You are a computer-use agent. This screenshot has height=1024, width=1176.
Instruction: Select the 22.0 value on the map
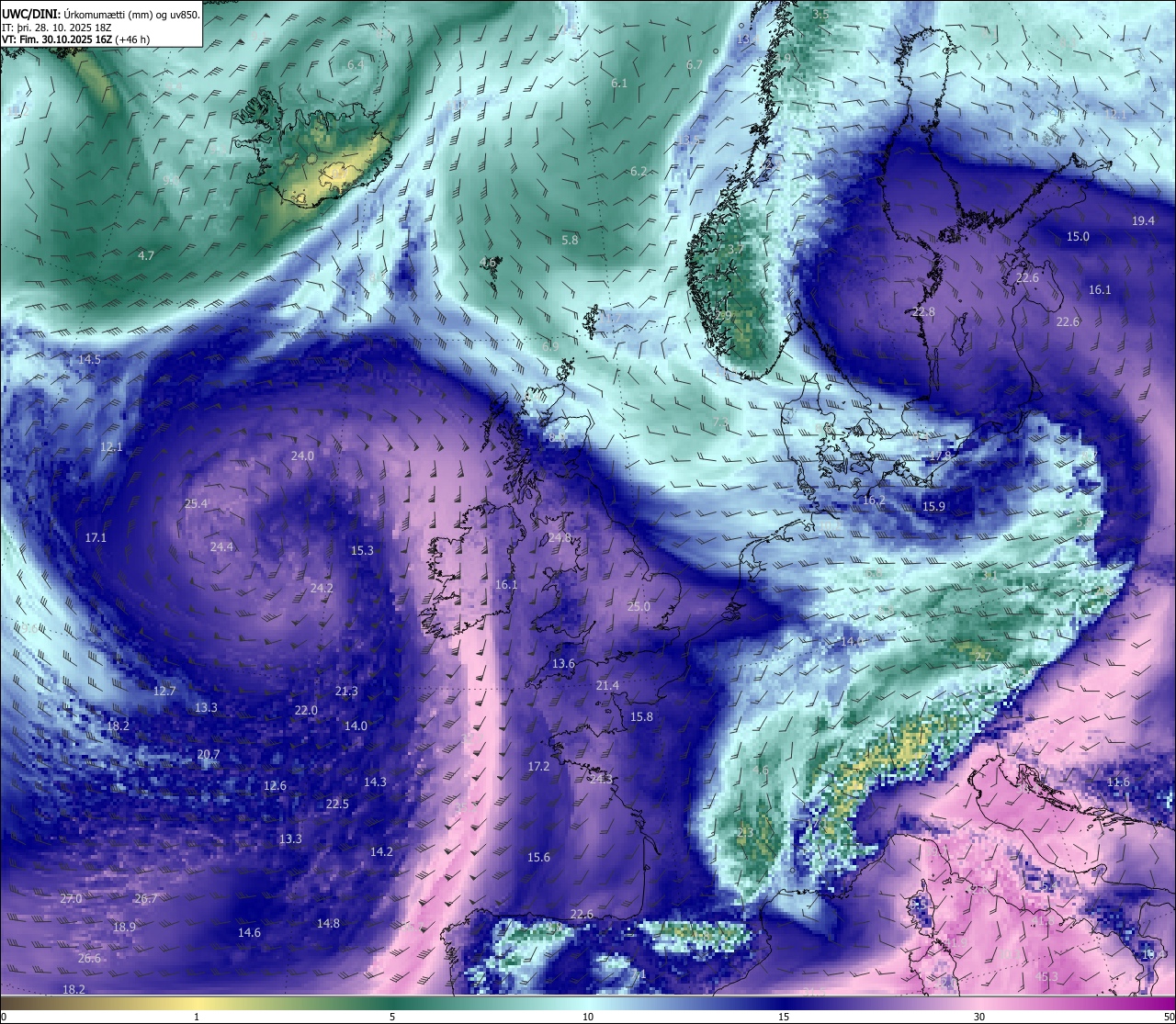pos(306,710)
